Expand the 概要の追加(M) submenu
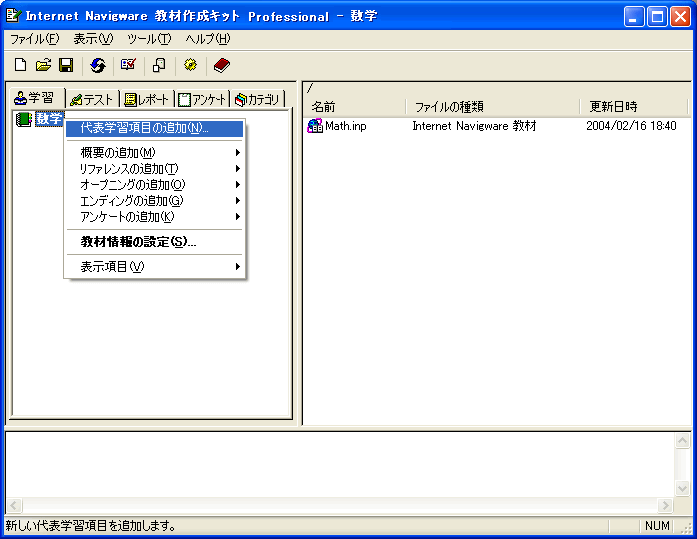The width and height of the screenshot is (697, 539). [x=154, y=152]
